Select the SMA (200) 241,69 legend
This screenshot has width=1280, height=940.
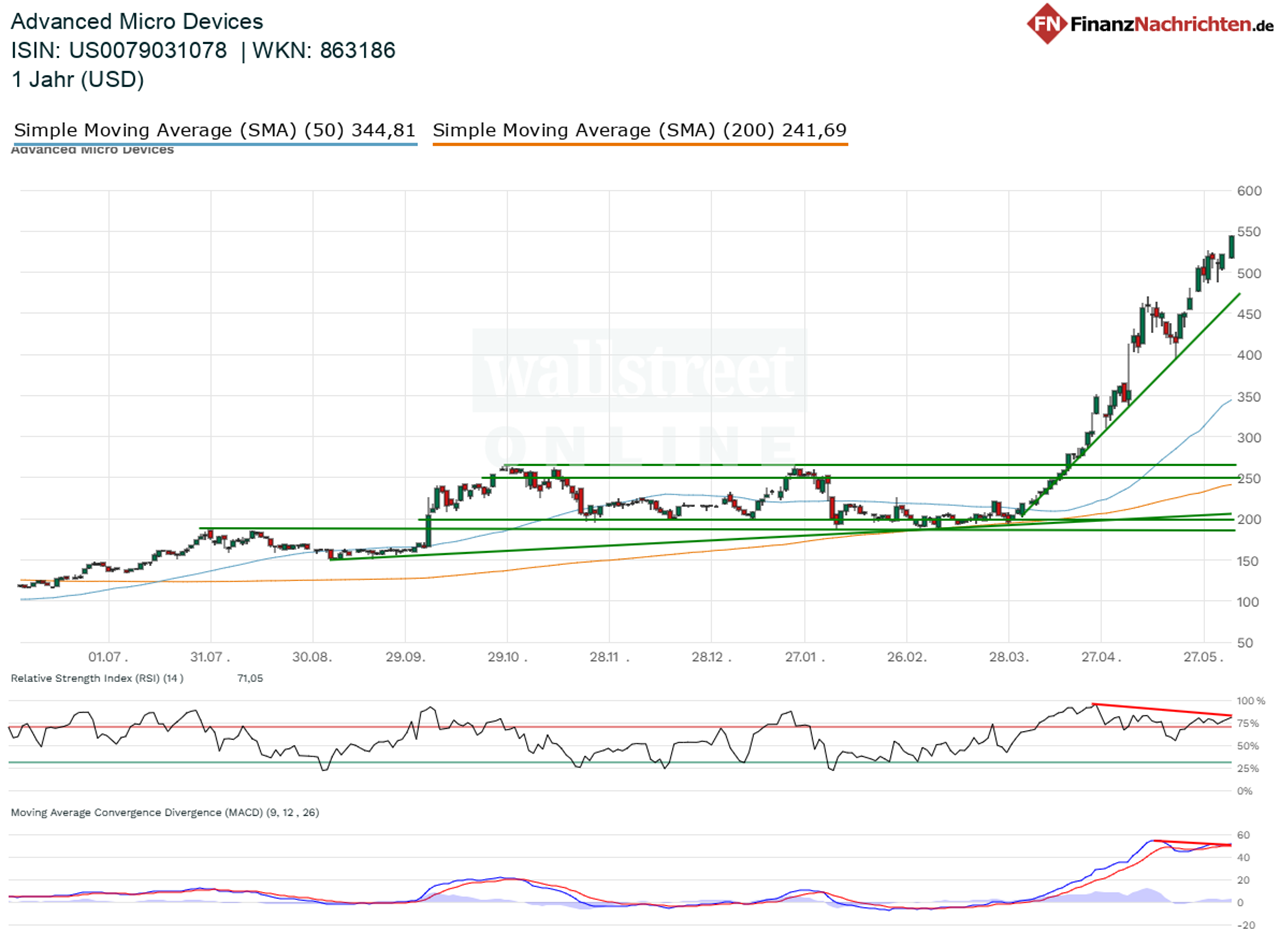(640, 130)
